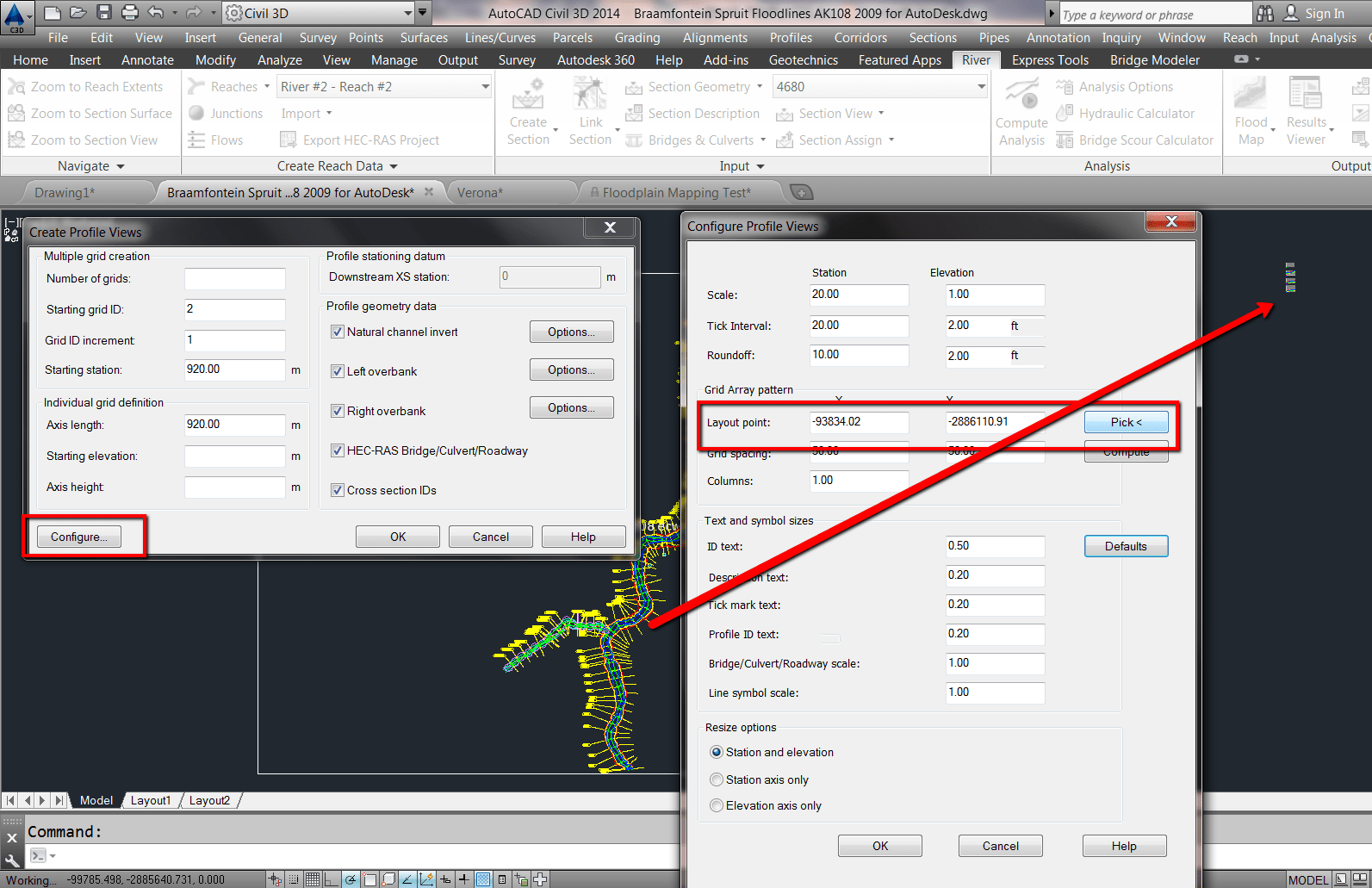Click the Redo arrow icon
Image resolution: width=1372 pixels, height=888 pixels.
tap(193, 13)
